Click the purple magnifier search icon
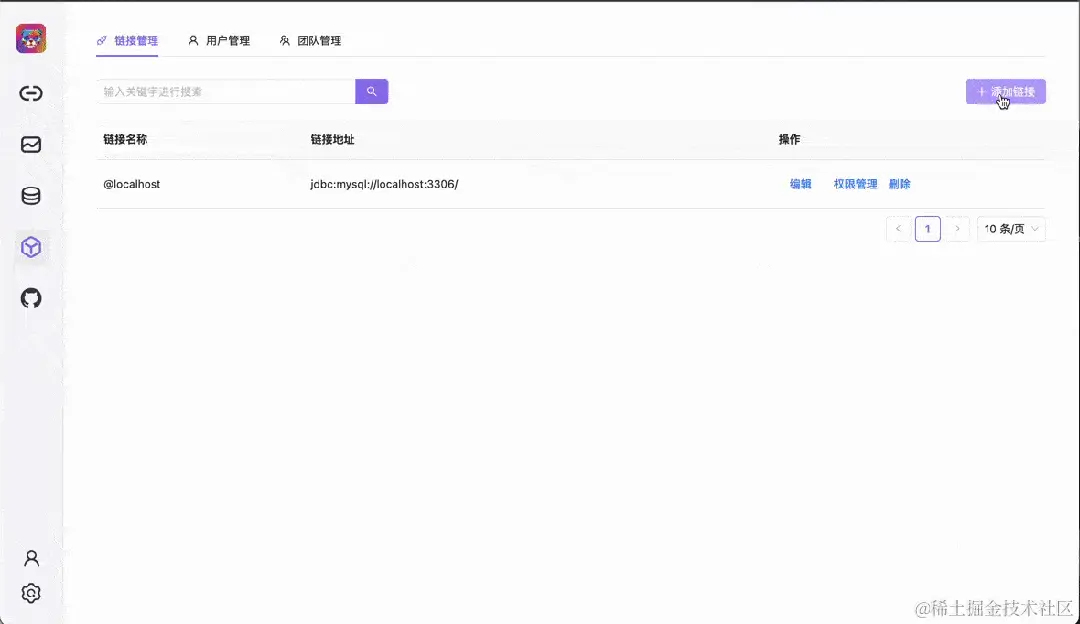This screenshot has width=1080, height=624. (x=371, y=91)
